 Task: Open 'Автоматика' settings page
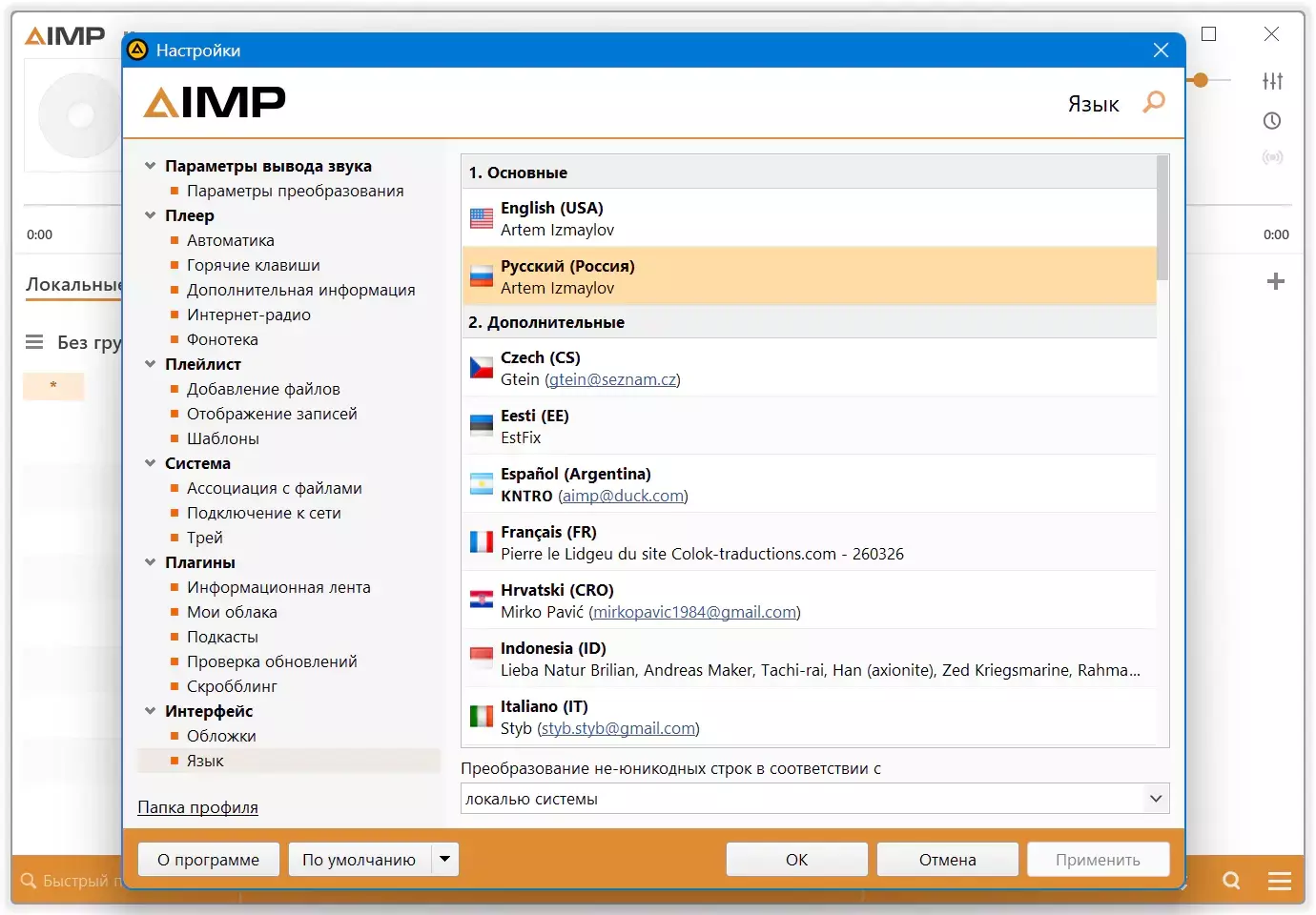(x=231, y=240)
